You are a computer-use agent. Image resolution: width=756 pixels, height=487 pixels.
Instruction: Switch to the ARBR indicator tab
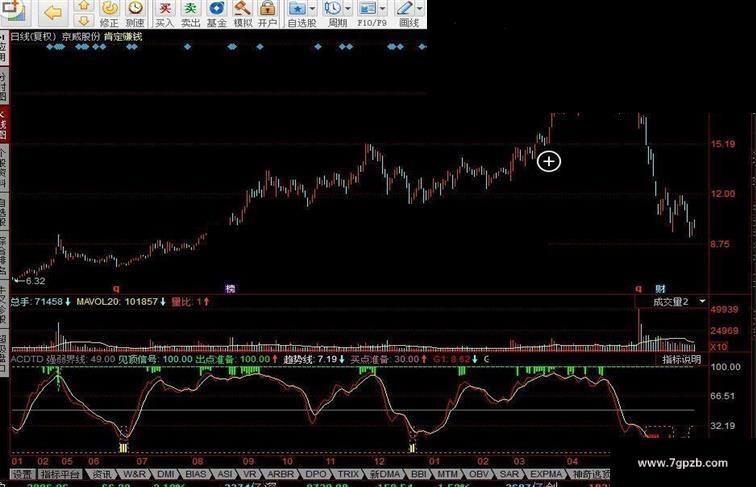(280, 474)
